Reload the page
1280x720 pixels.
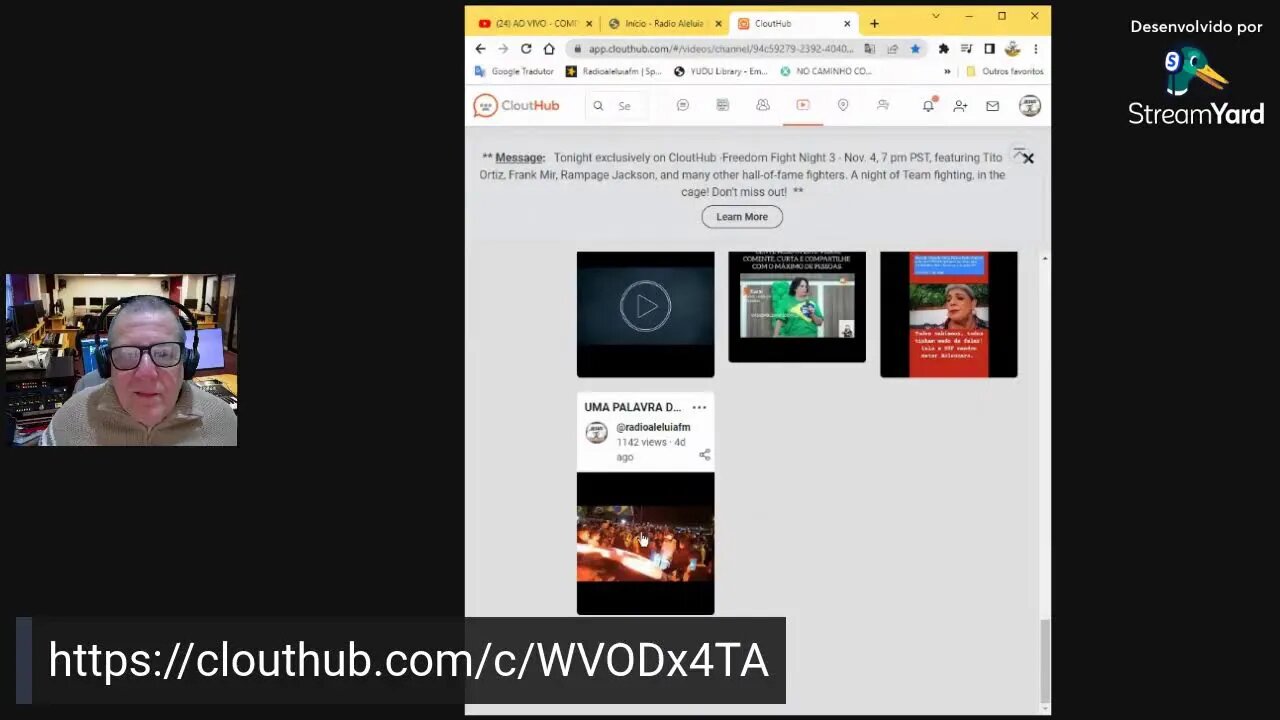point(526,48)
